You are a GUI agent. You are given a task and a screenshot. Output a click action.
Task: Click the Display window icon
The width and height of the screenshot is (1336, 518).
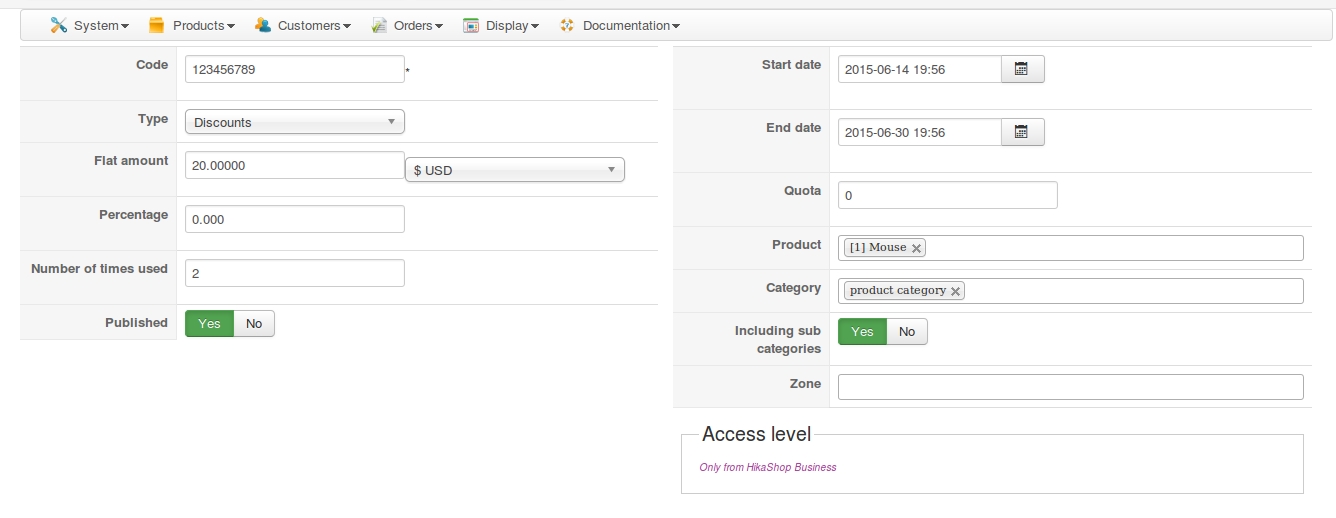coord(471,25)
